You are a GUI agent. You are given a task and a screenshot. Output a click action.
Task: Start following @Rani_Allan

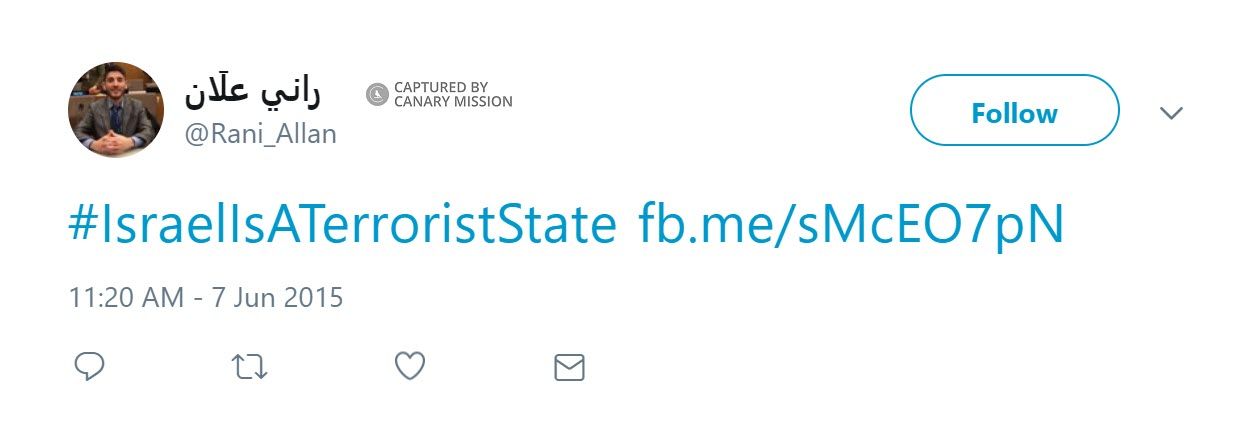(1014, 113)
